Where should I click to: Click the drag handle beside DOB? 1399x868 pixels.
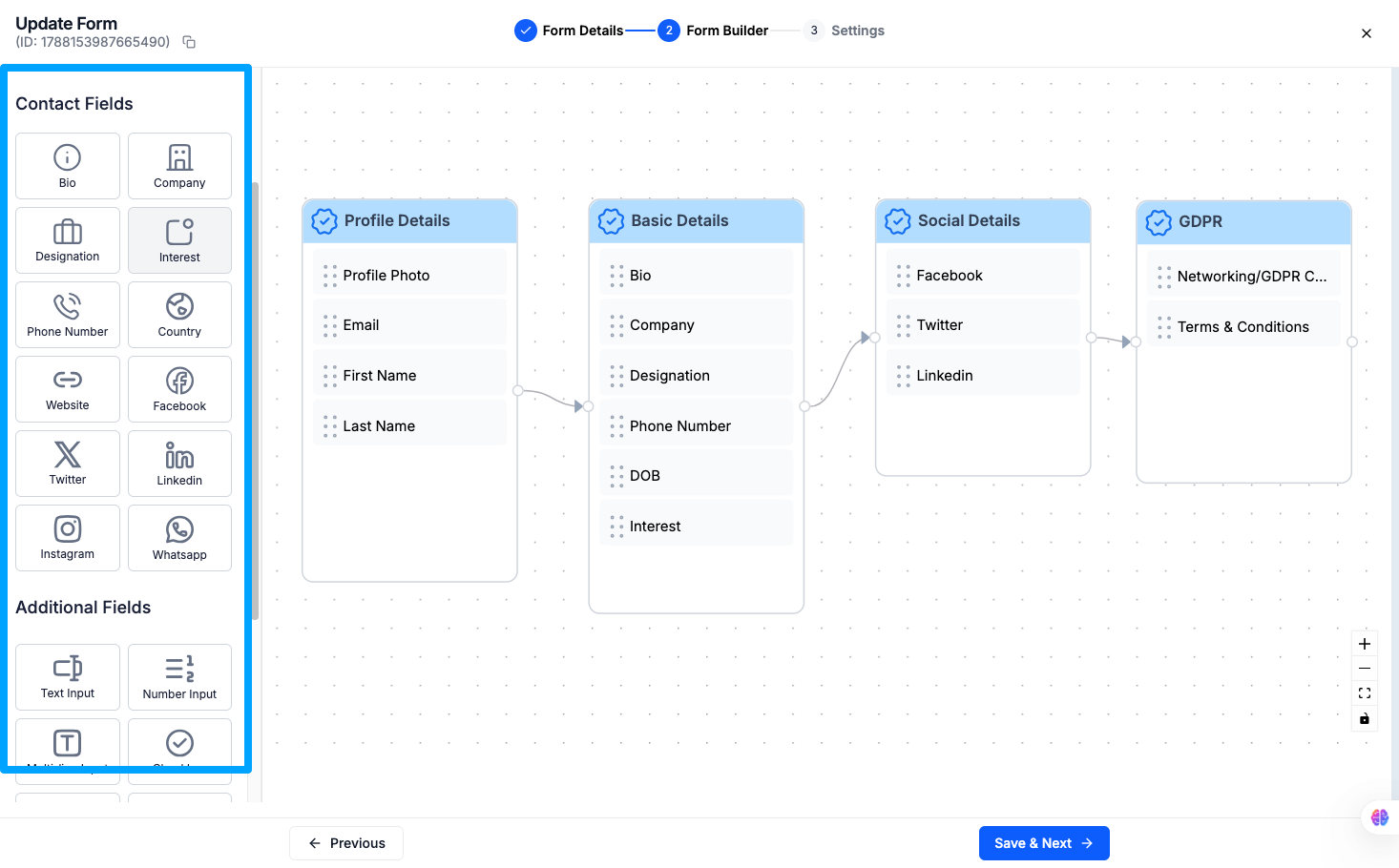point(616,476)
